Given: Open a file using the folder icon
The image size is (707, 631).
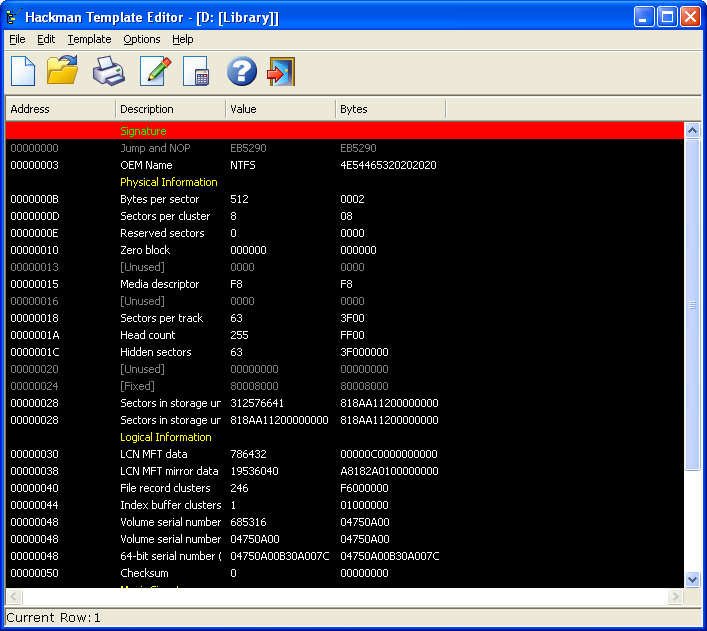Looking at the screenshot, I should click(63, 71).
